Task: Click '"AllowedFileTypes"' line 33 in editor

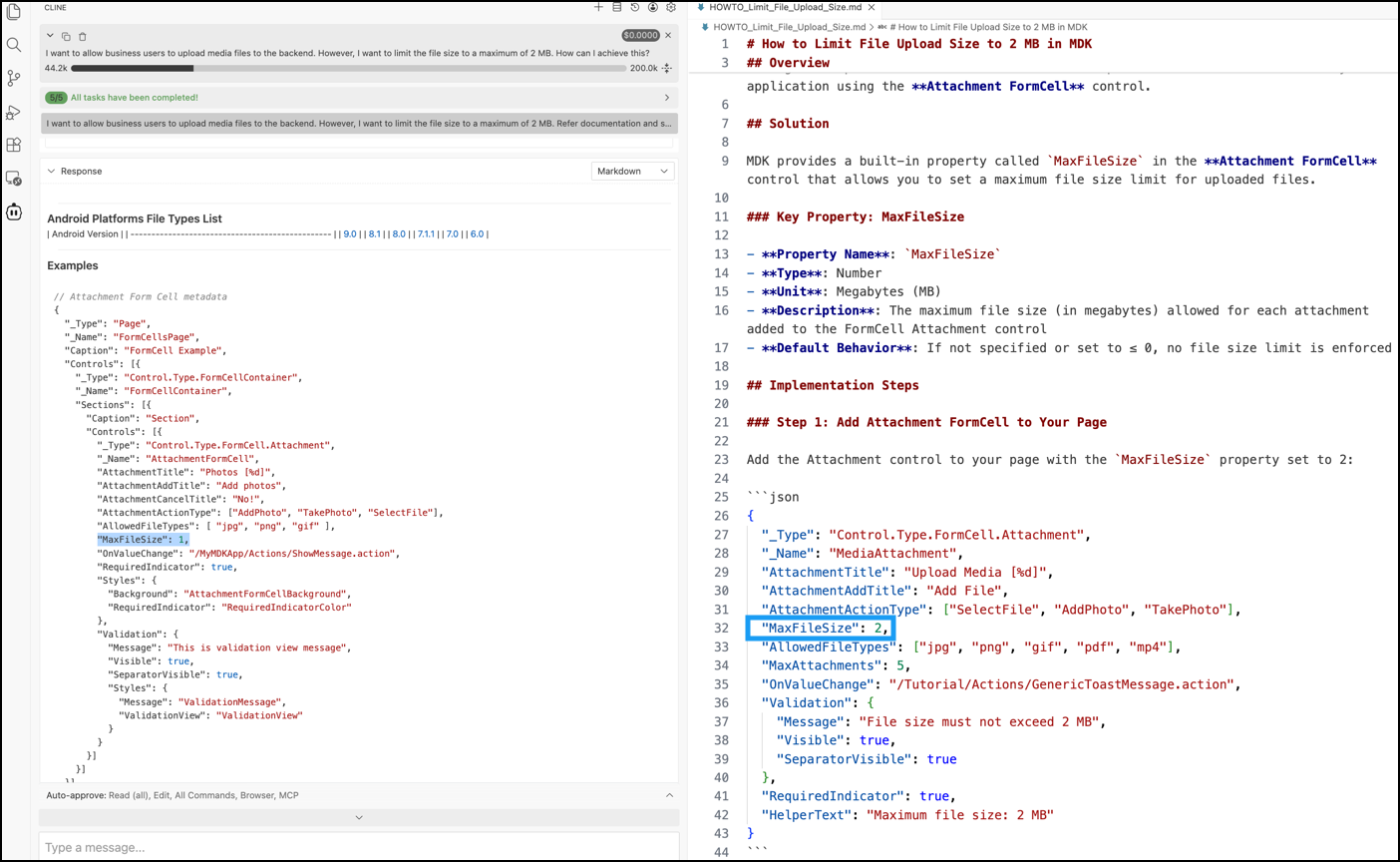Action: [971, 647]
